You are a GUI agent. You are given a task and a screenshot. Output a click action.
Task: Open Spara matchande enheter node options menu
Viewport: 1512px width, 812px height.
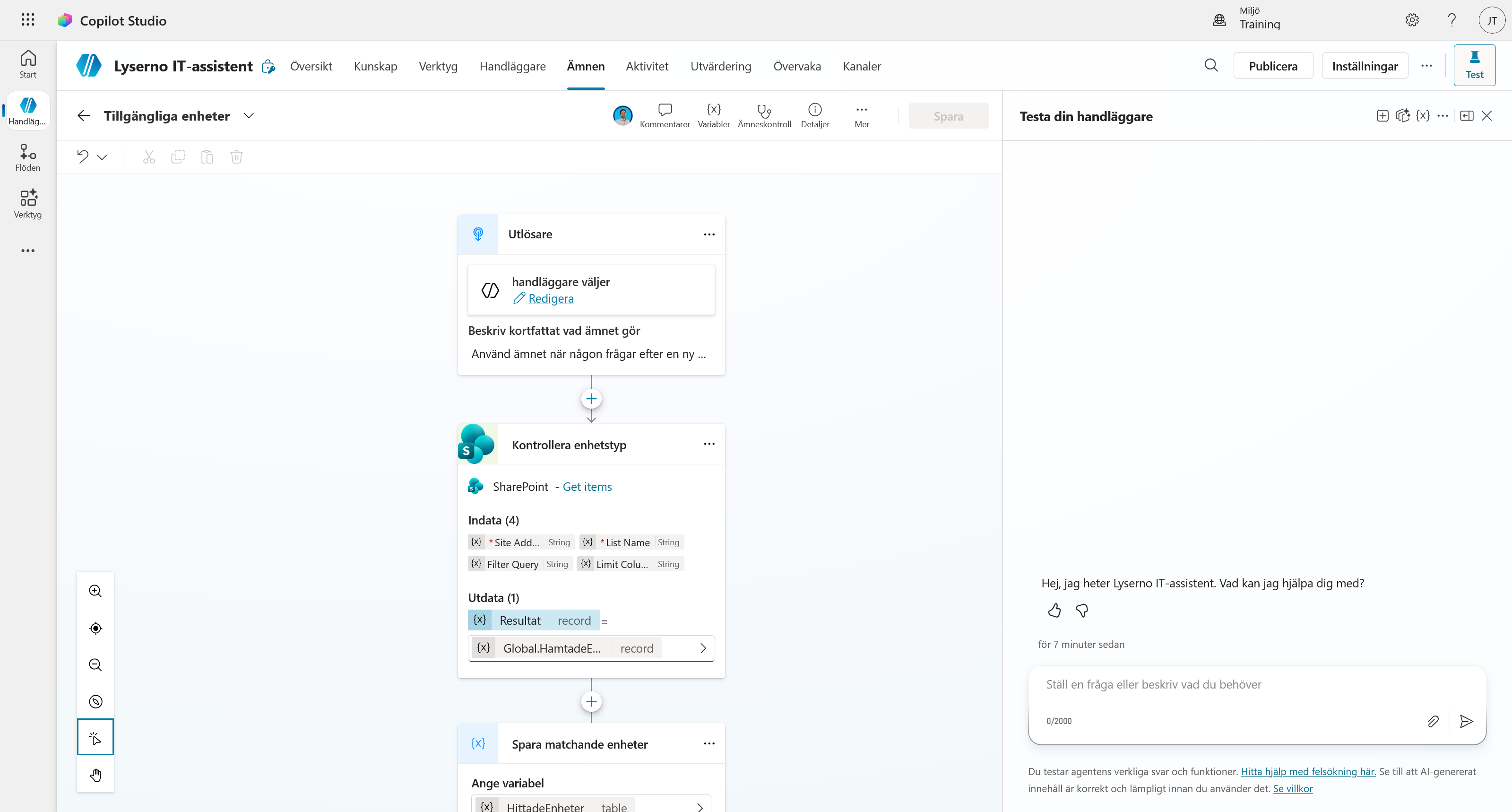709,743
